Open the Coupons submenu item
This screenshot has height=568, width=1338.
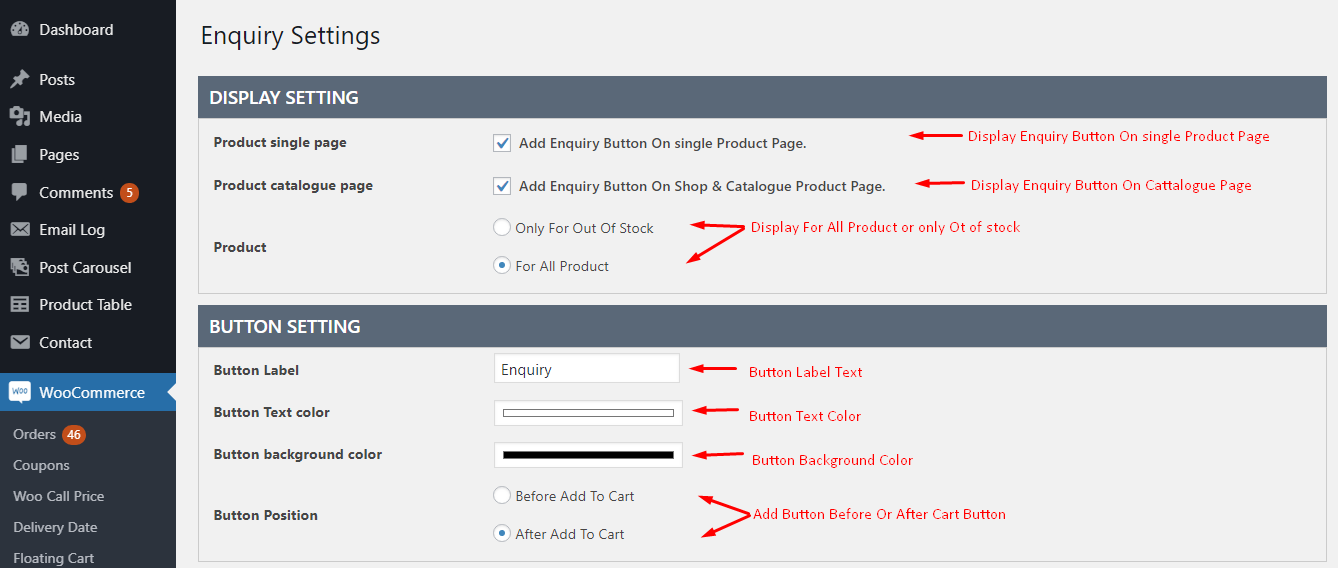[x=41, y=465]
